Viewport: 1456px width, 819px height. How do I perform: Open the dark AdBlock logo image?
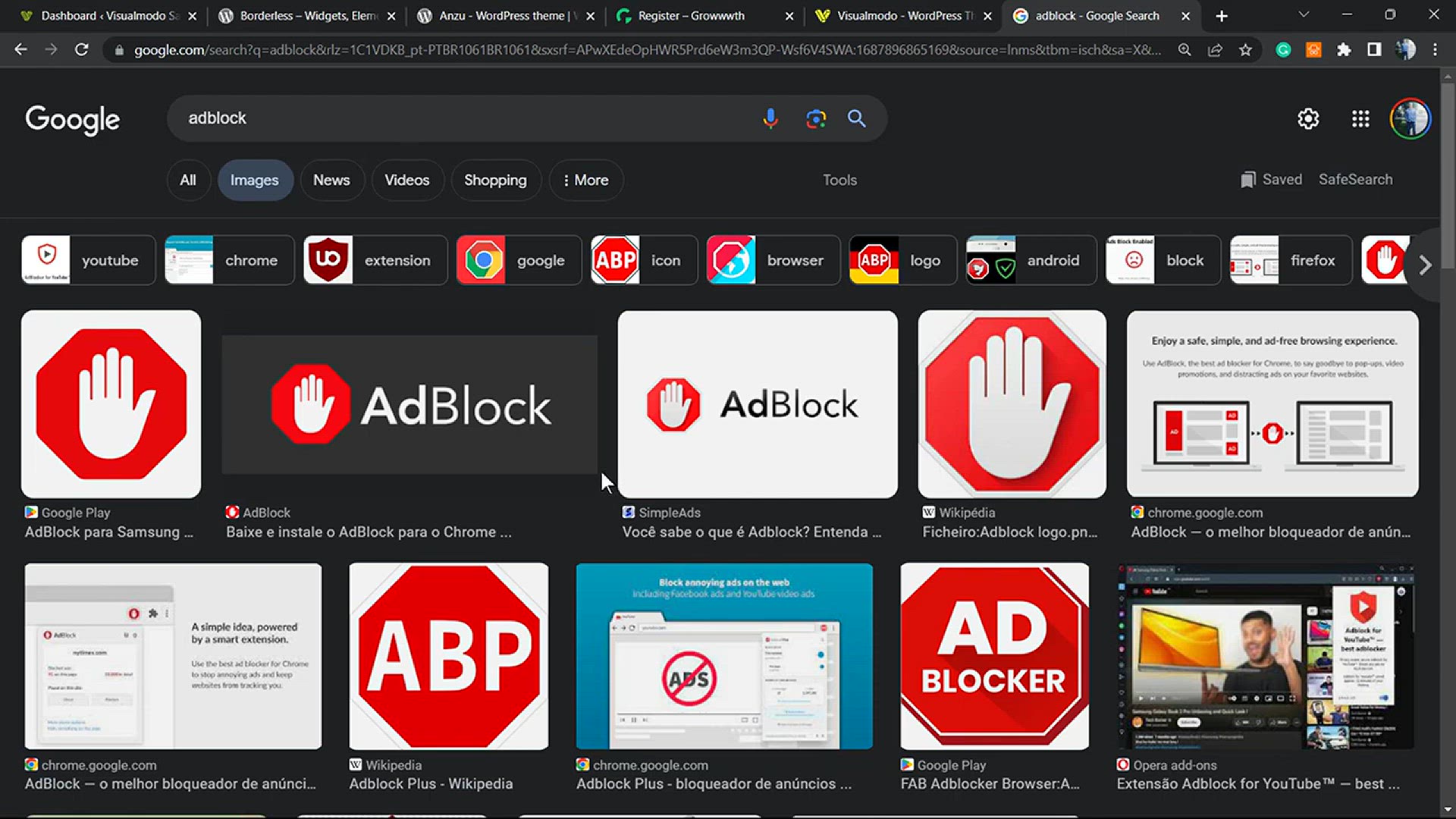pos(409,404)
